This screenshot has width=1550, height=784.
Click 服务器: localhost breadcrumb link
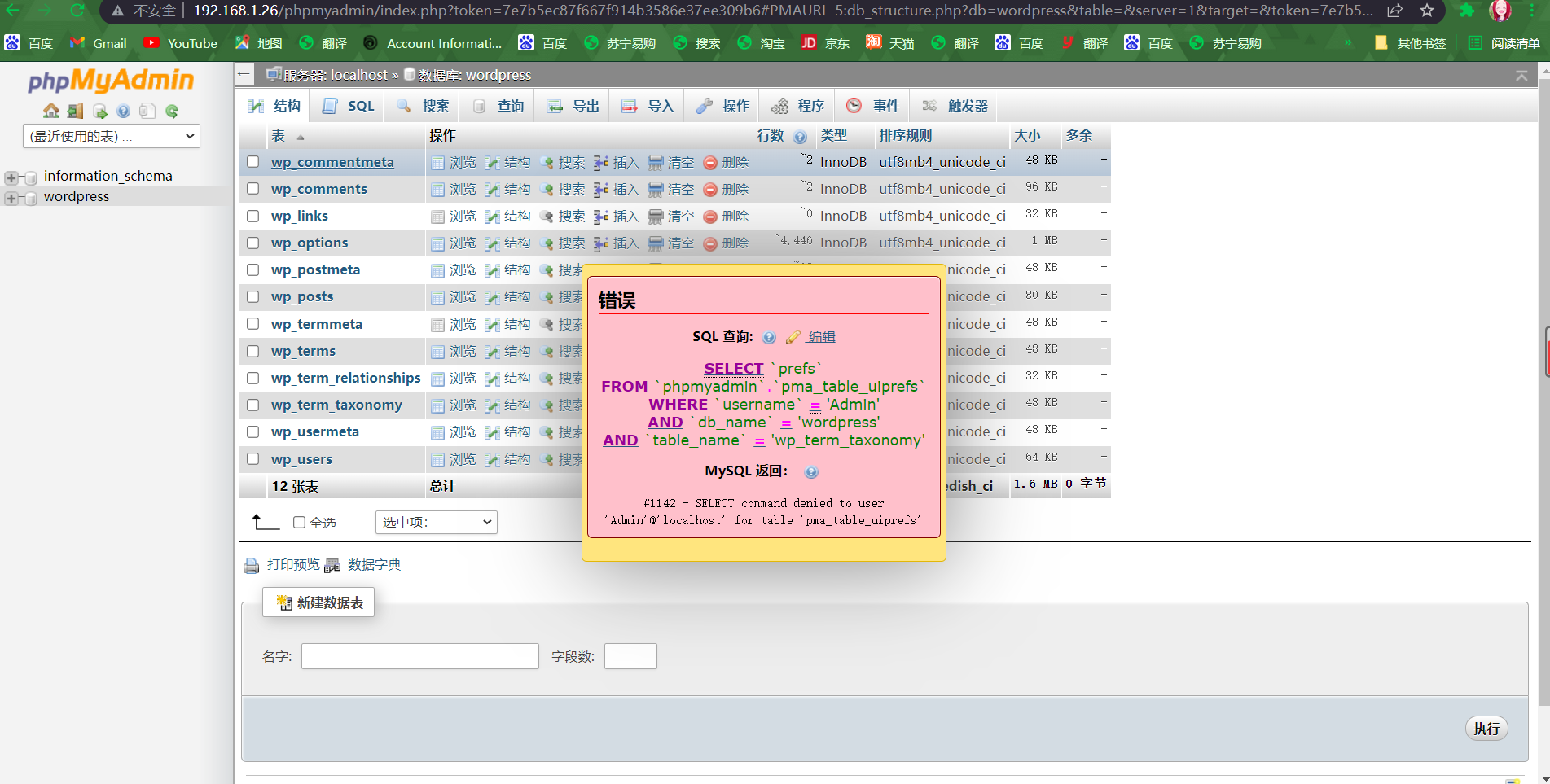pyautogui.click(x=336, y=75)
